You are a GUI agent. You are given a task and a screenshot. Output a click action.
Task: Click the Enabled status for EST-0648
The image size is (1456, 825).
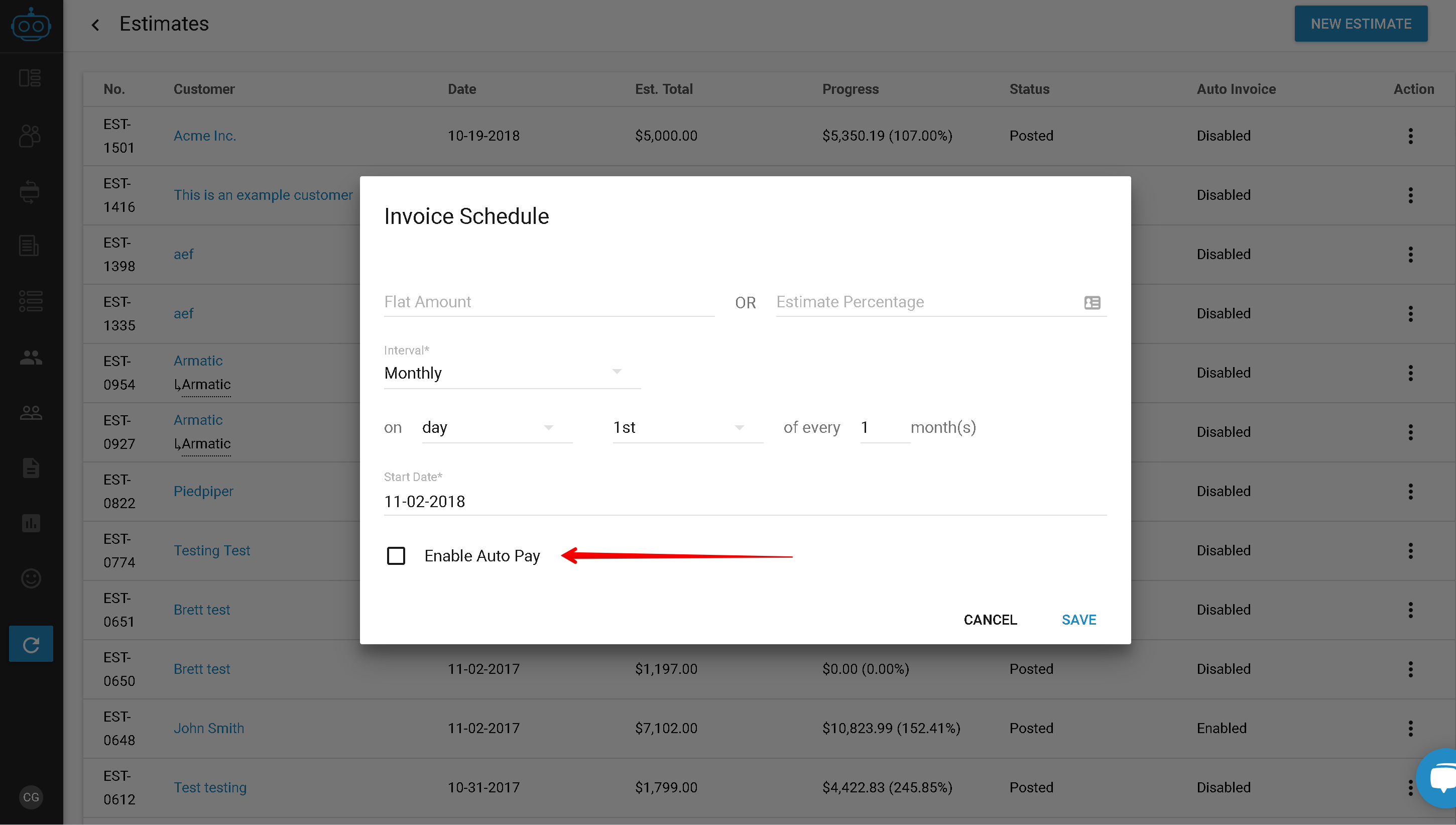point(1222,728)
